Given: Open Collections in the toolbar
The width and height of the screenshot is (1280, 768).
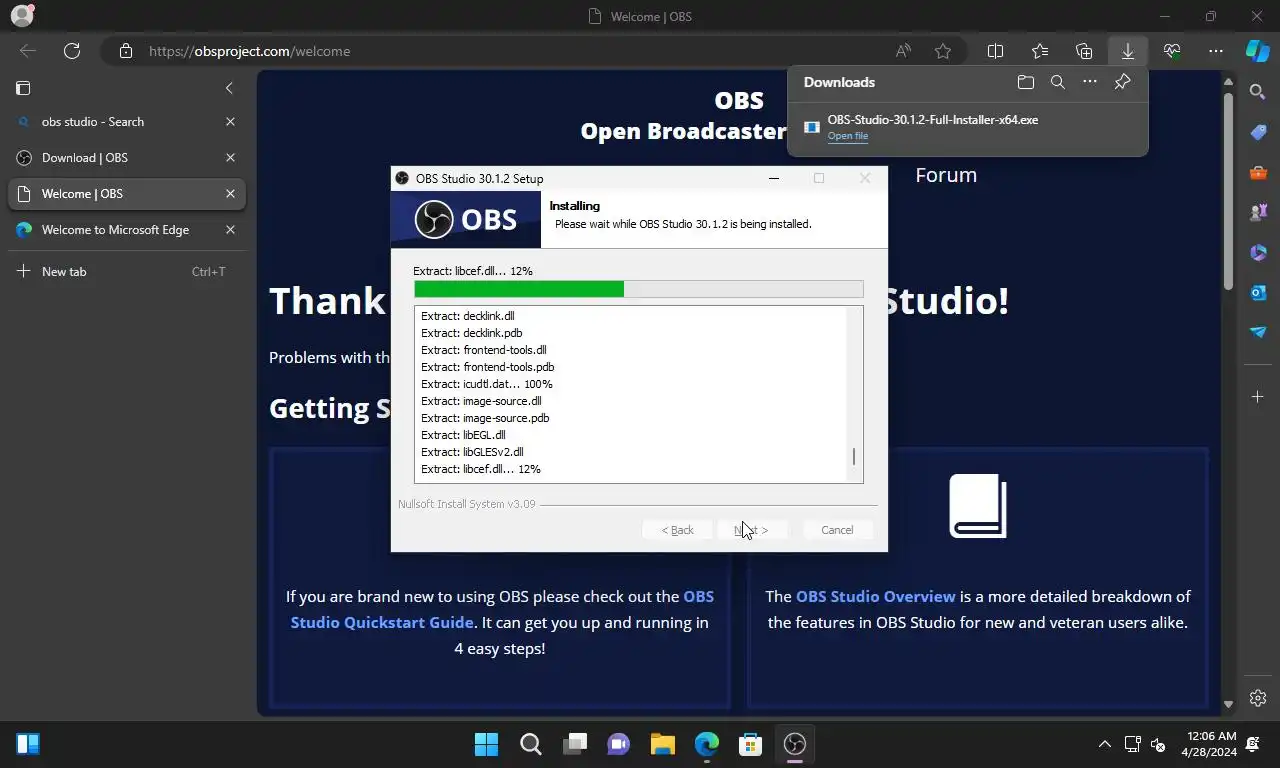Looking at the screenshot, I should [1084, 51].
